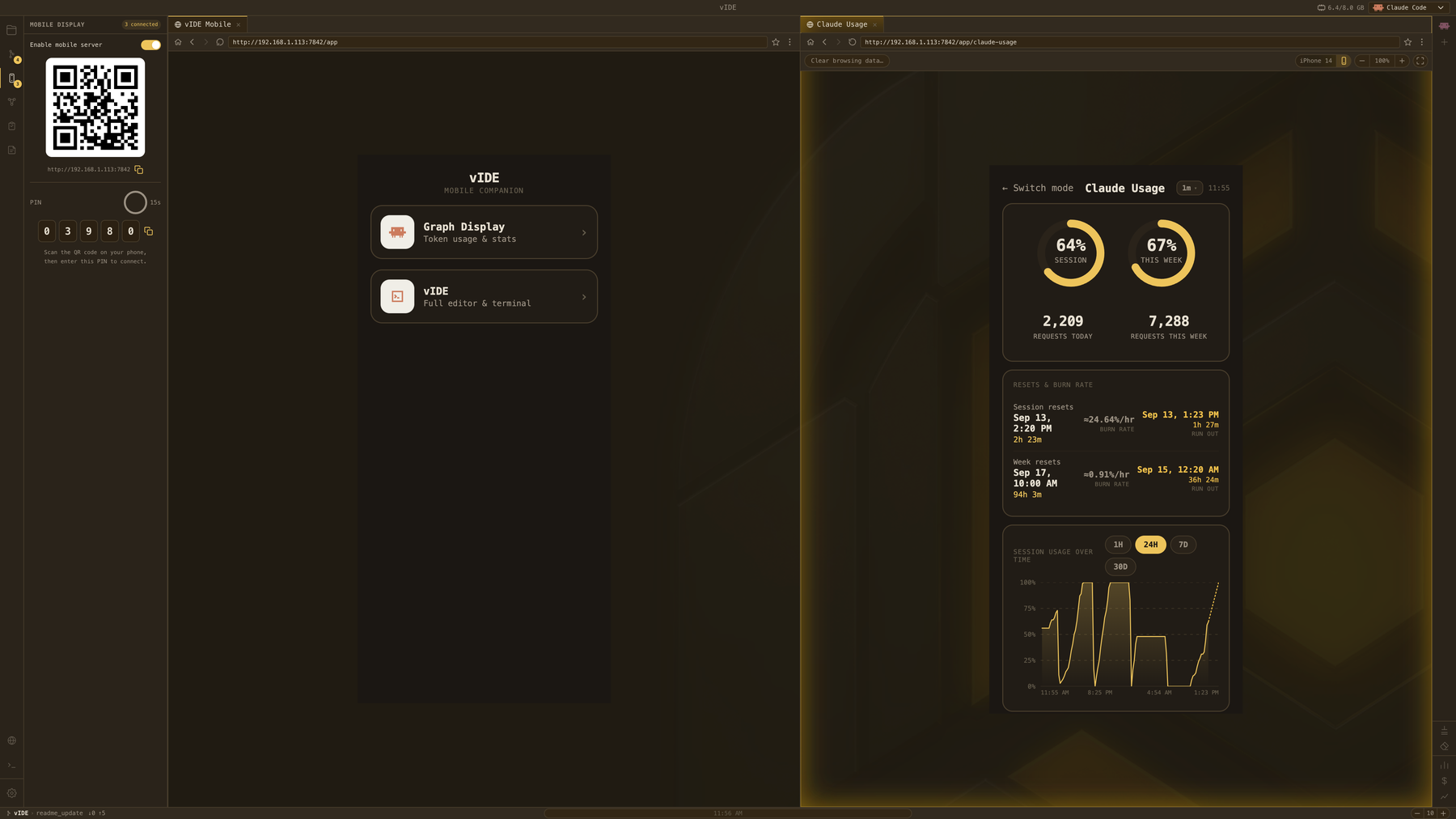
Task: Click the QR code image
Action: coord(95,107)
